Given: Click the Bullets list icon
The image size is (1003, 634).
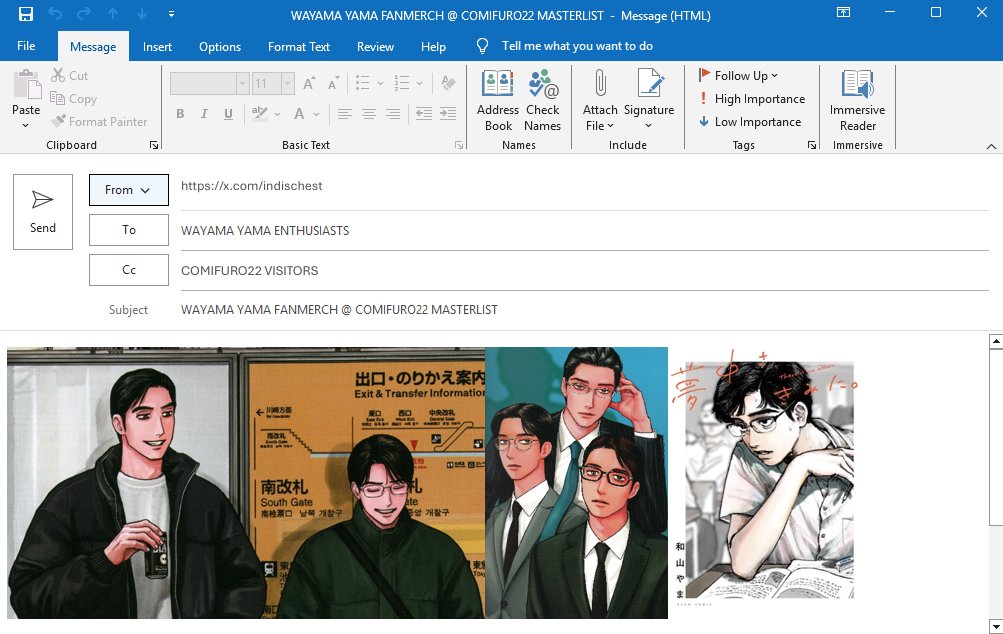Looking at the screenshot, I should pyautogui.click(x=363, y=83).
